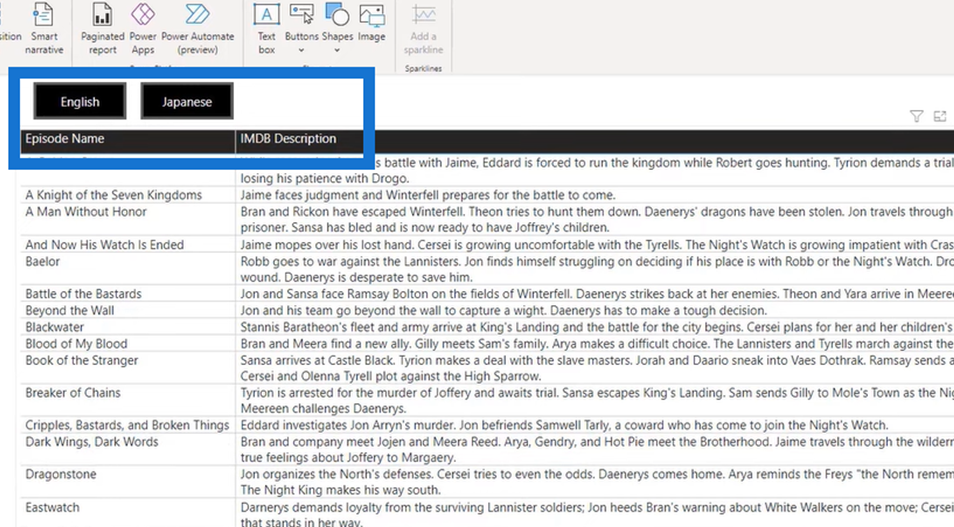The height and width of the screenshot is (527, 954).
Task: Open focus mode icon on table
Action: (x=940, y=116)
